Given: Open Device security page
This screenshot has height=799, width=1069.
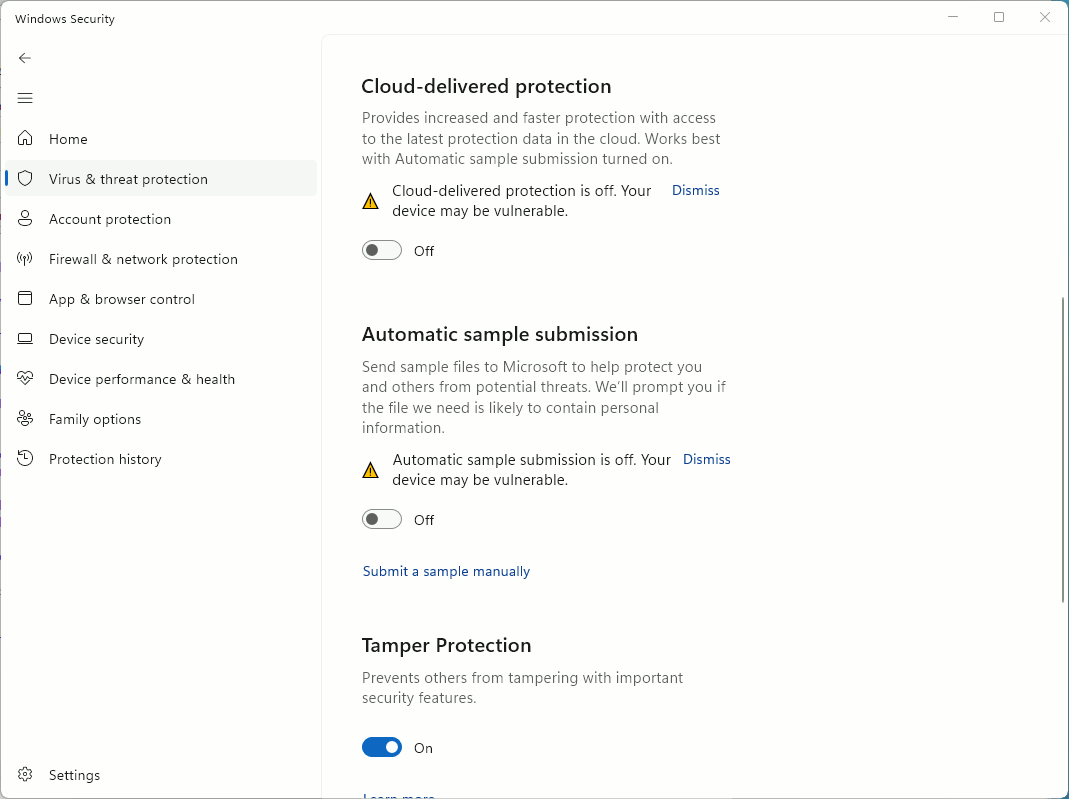Looking at the screenshot, I should [x=161, y=339].
